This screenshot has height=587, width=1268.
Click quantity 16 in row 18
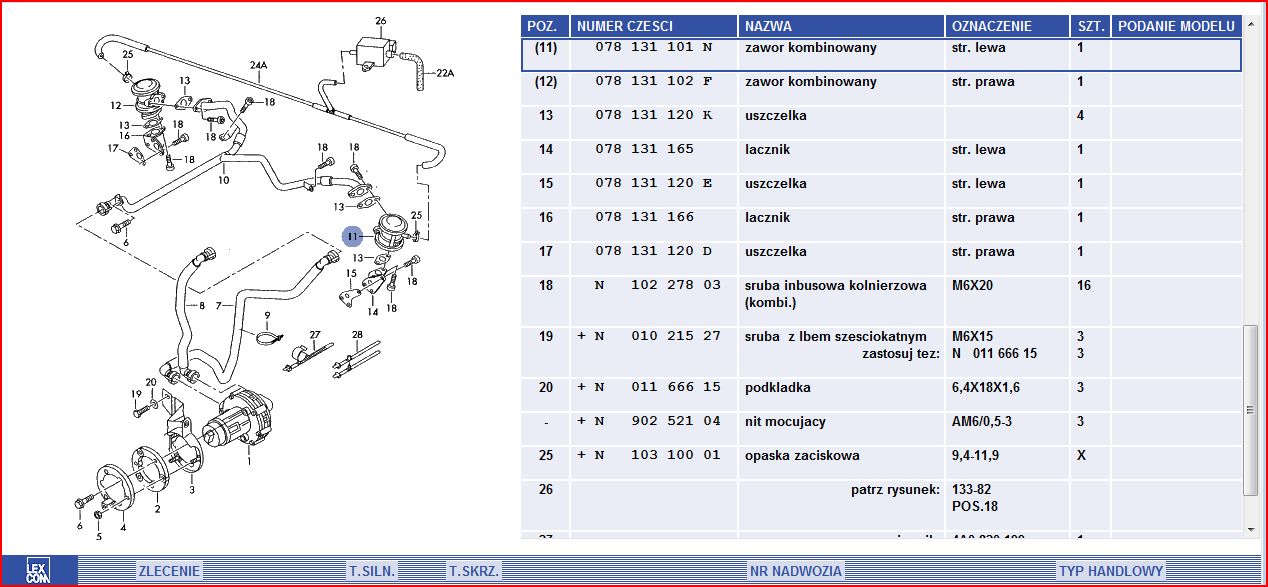[x=1084, y=285]
